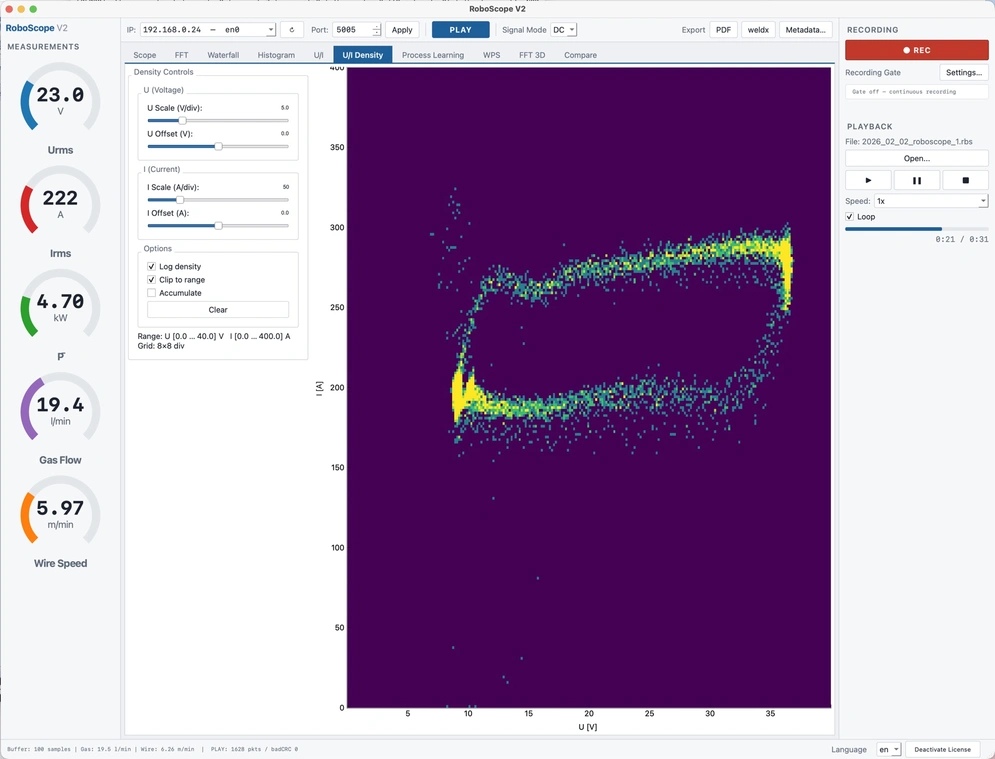
Task: Export in weldx format
Action: (758, 30)
